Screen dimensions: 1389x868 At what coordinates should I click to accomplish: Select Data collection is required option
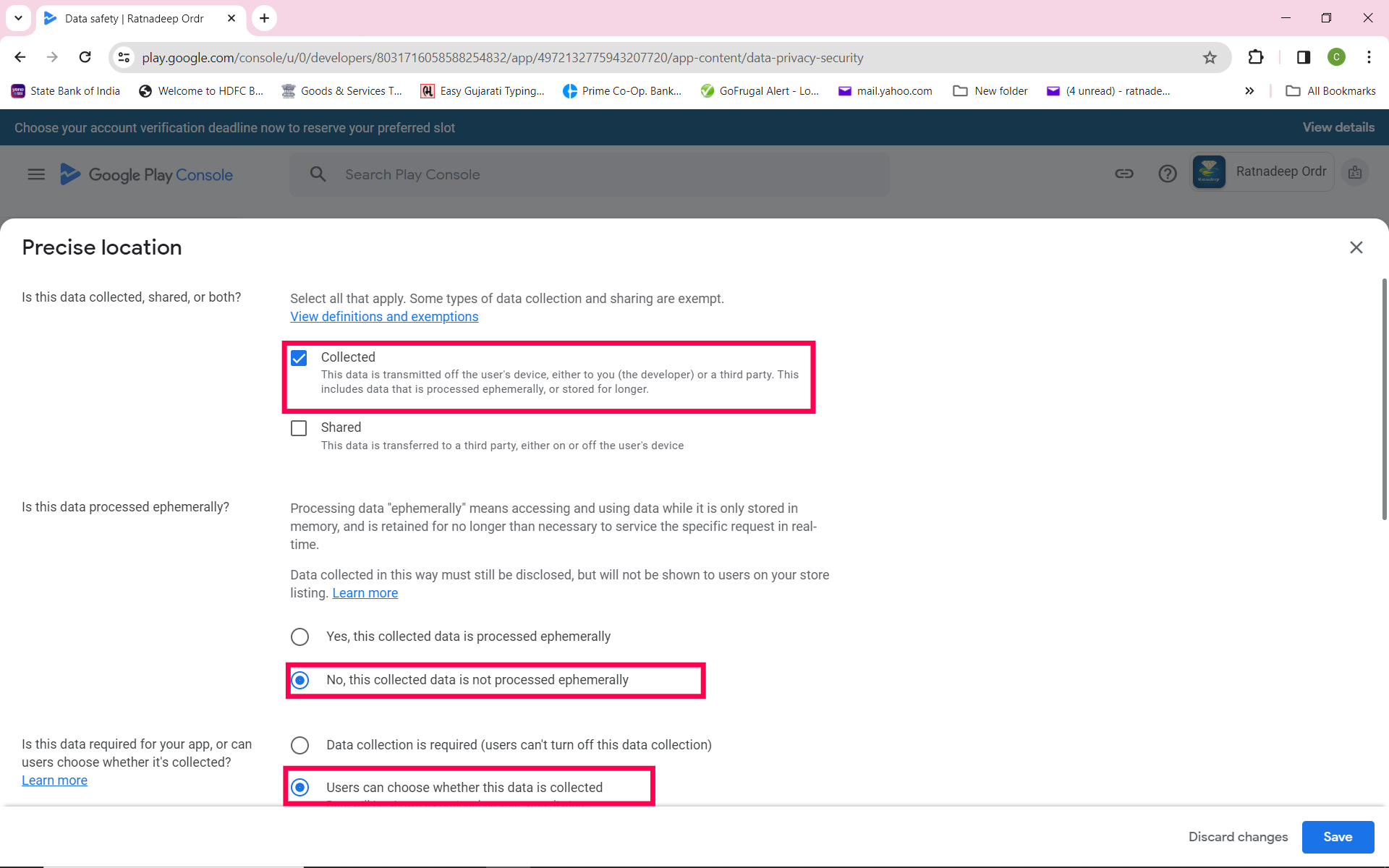(x=300, y=745)
